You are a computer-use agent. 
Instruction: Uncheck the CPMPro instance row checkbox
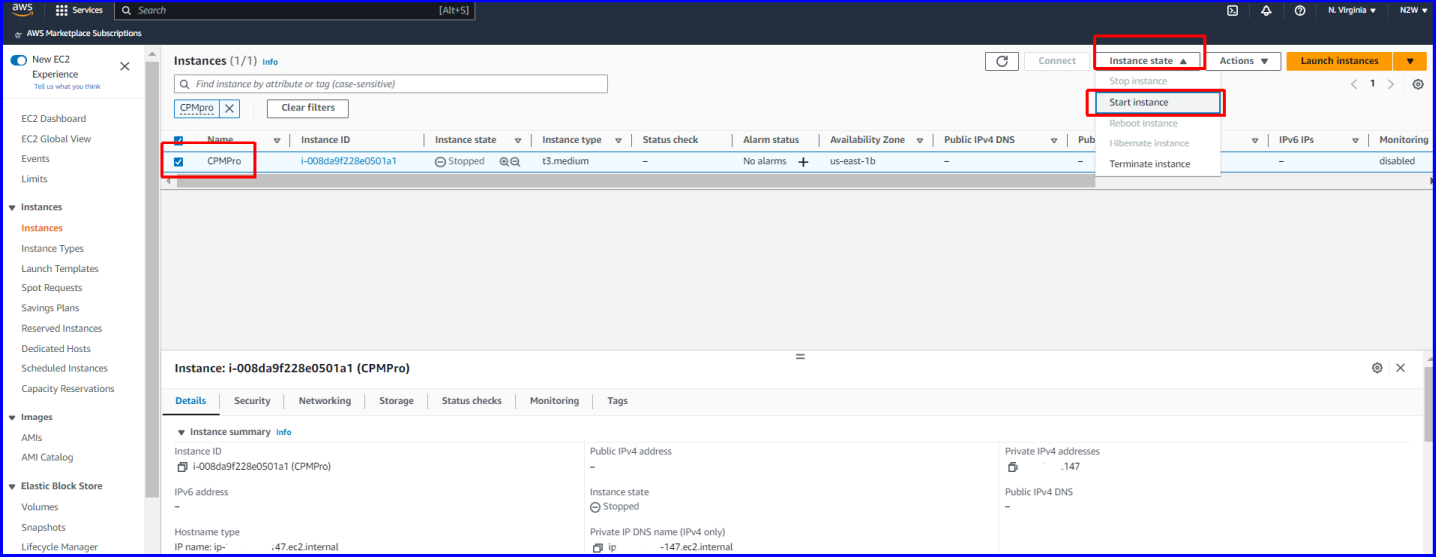coord(179,162)
